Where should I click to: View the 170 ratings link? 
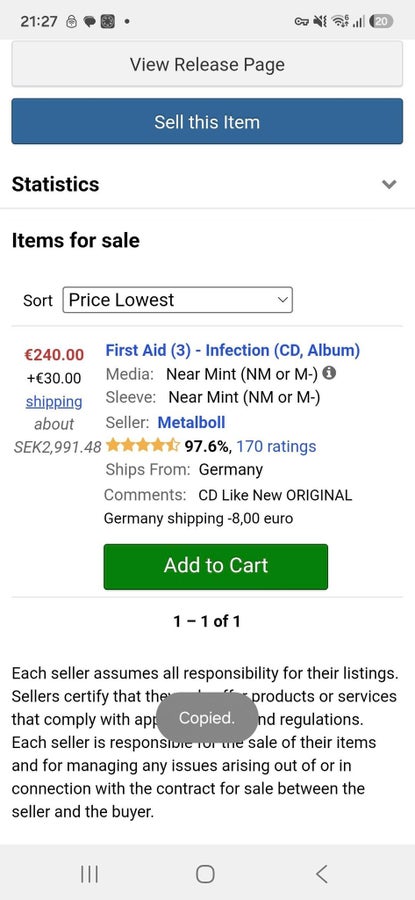276,446
